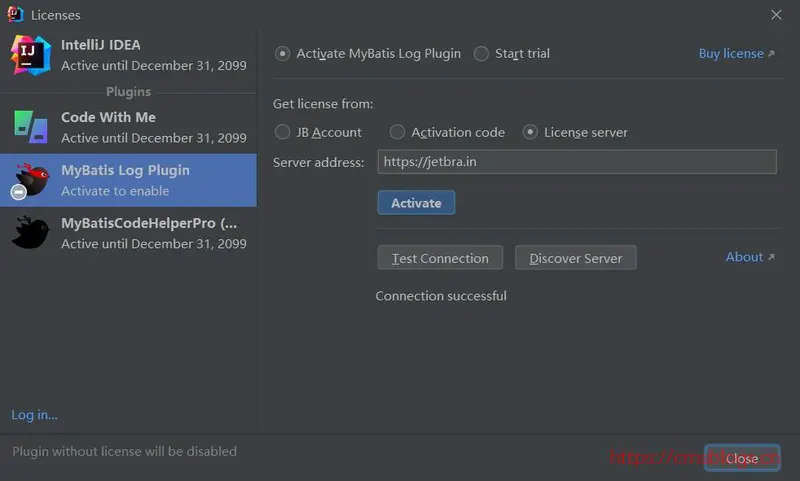Click the arrow icon beside Buy license

click(771, 54)
